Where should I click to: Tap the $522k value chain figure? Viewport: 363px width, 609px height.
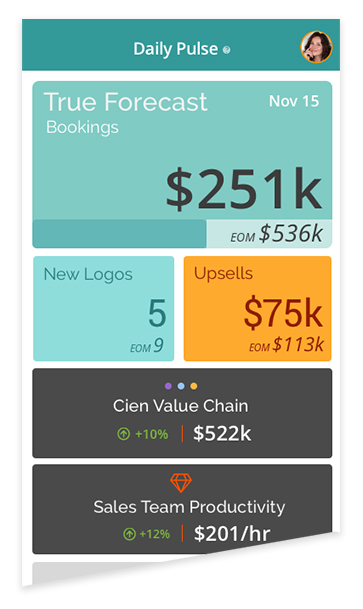pos(222,433)
